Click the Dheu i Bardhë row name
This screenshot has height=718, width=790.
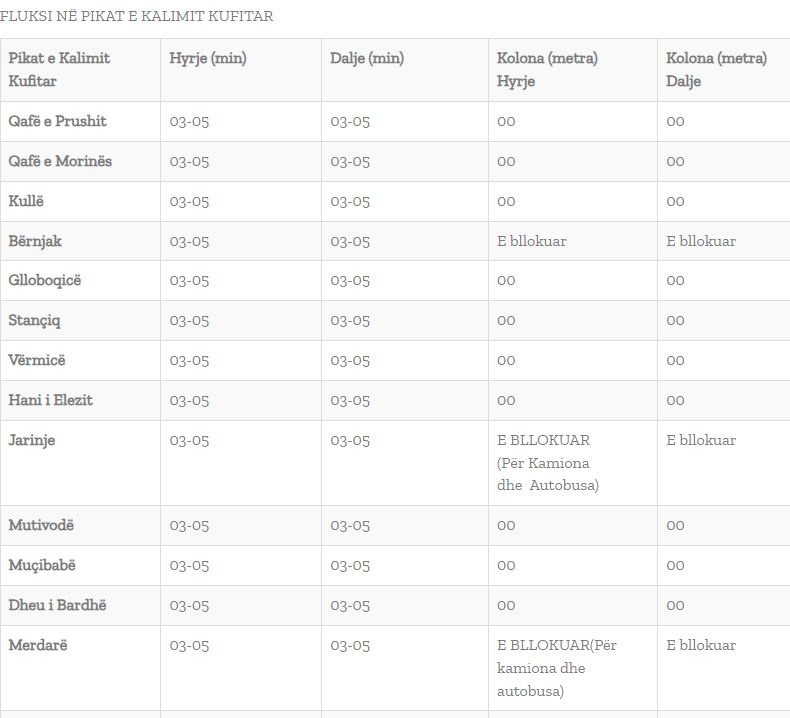(57, 605)
